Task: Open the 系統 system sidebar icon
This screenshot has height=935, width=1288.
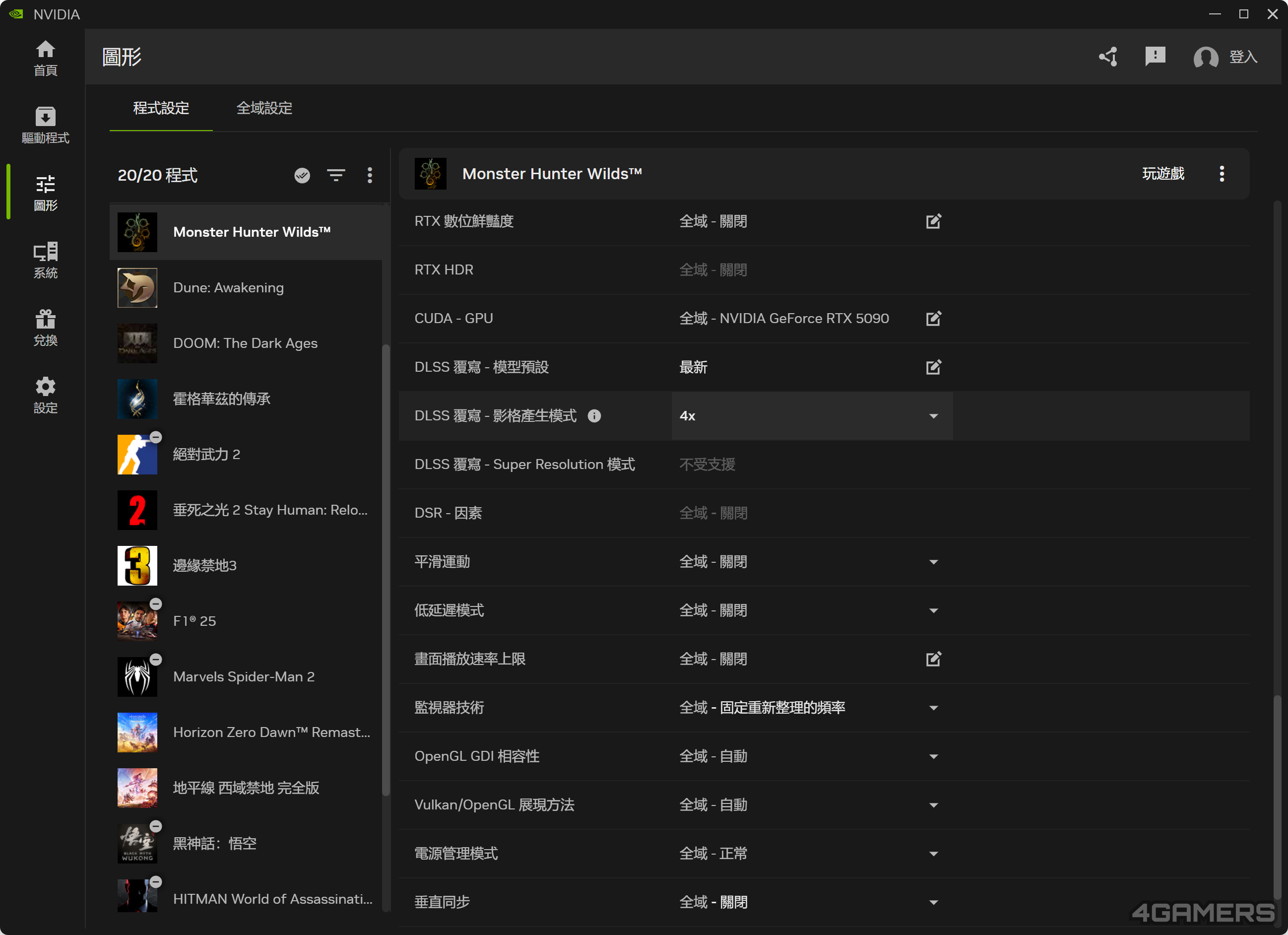Action: [46, 260]
